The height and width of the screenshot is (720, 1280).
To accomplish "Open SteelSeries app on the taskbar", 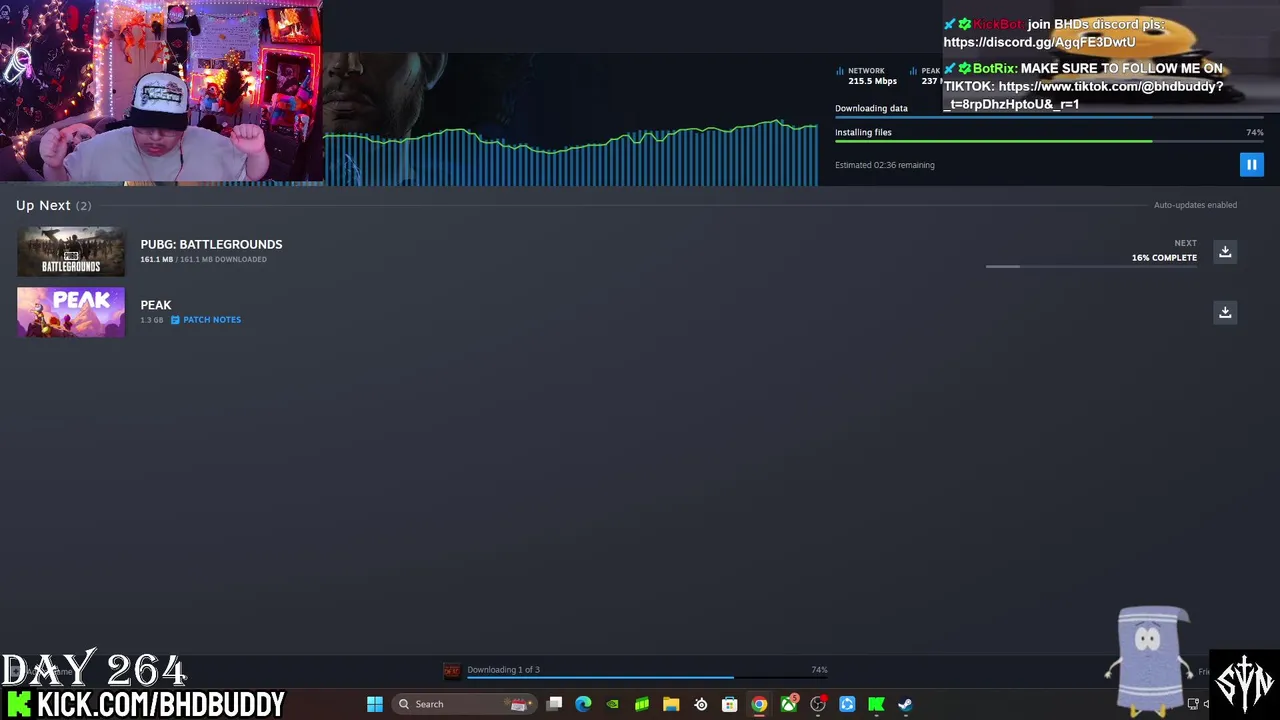I will click(x=701, y=704).
